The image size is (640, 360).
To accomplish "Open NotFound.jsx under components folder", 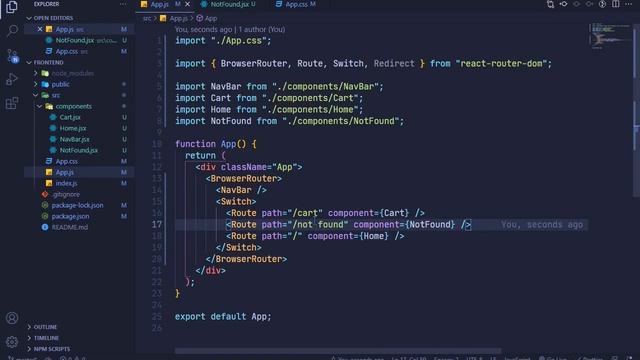I will click(x=78, y=151).
